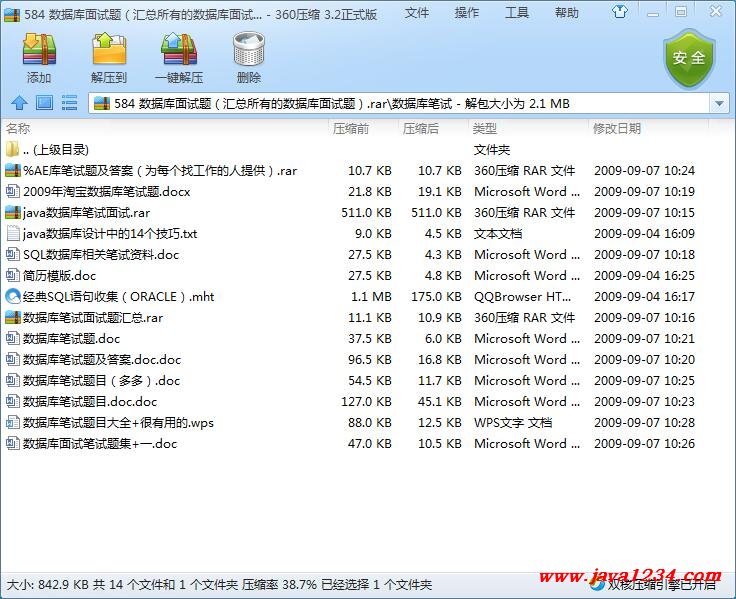Select file name 数据库笔试面试题汇总.rar

point(93,317)
